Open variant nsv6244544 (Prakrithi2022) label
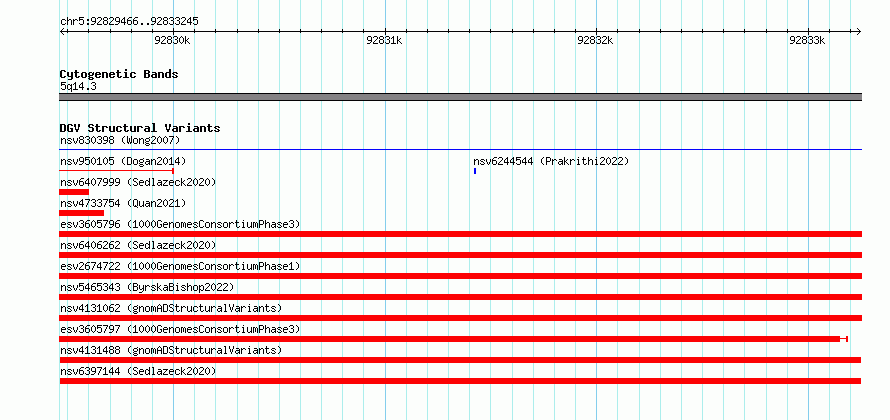 551,161
